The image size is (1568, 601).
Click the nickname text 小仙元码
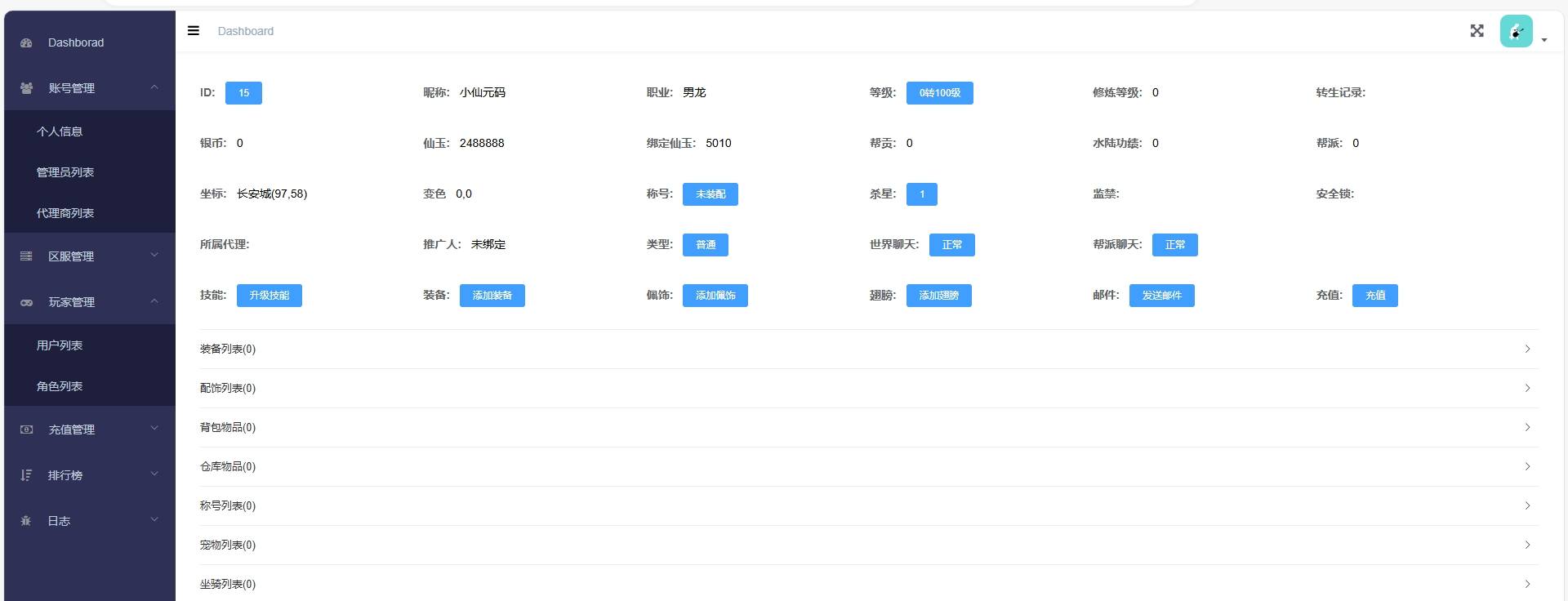click(x=483, y=93)
